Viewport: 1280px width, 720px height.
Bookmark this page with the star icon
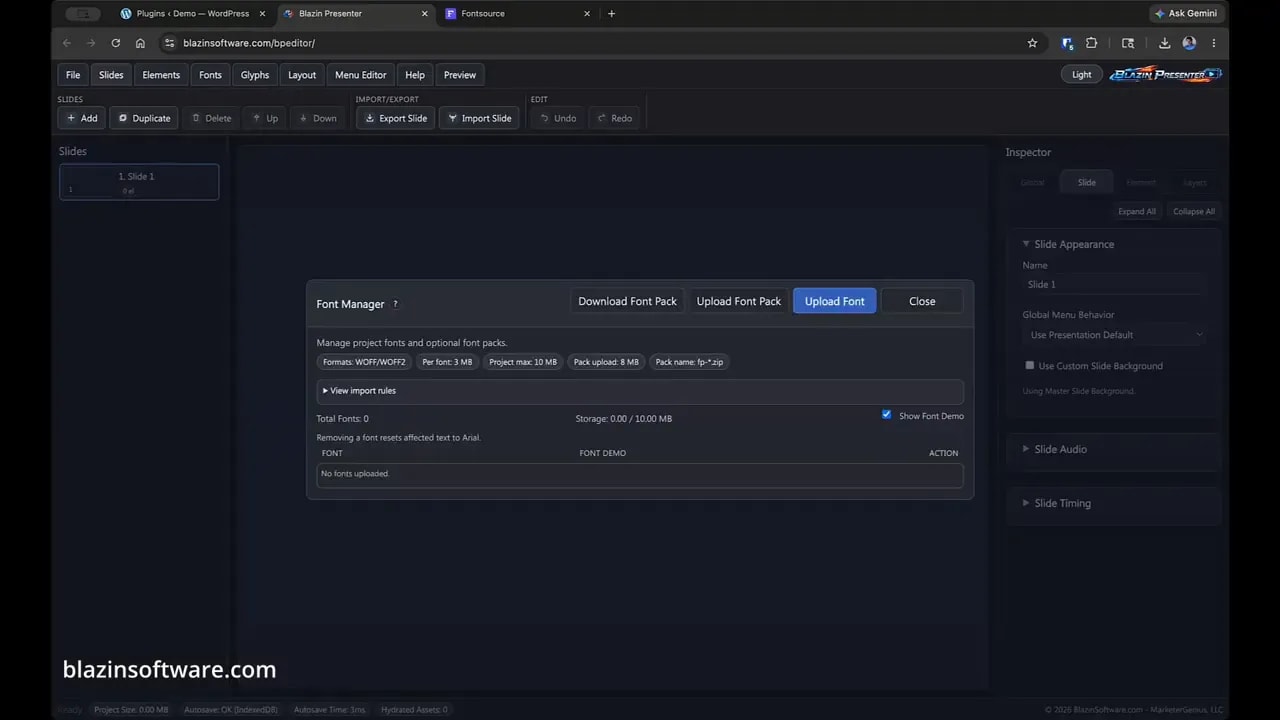tap(1032, 43)
